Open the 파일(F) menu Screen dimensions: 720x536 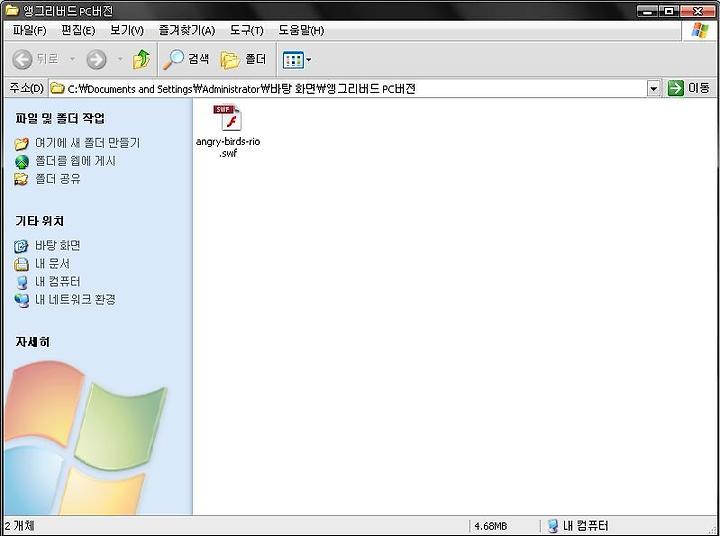[29, 30]
